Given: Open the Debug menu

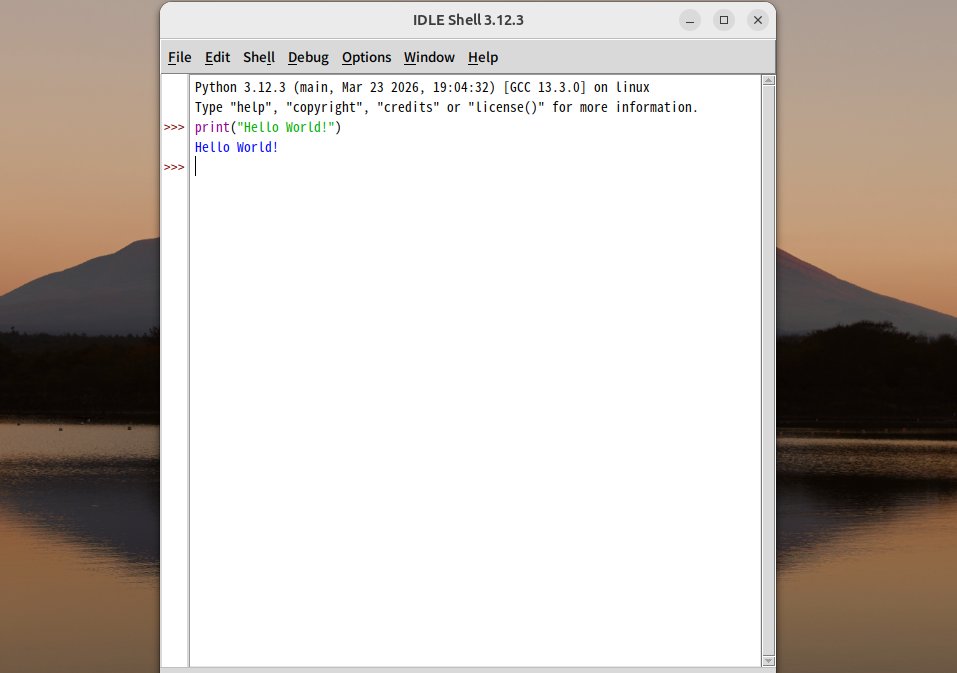Looking at the screenshot, I should (308, 57).
